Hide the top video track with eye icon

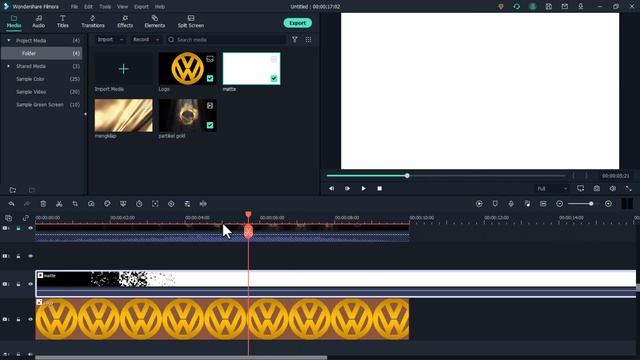click(x=31, y=228)
